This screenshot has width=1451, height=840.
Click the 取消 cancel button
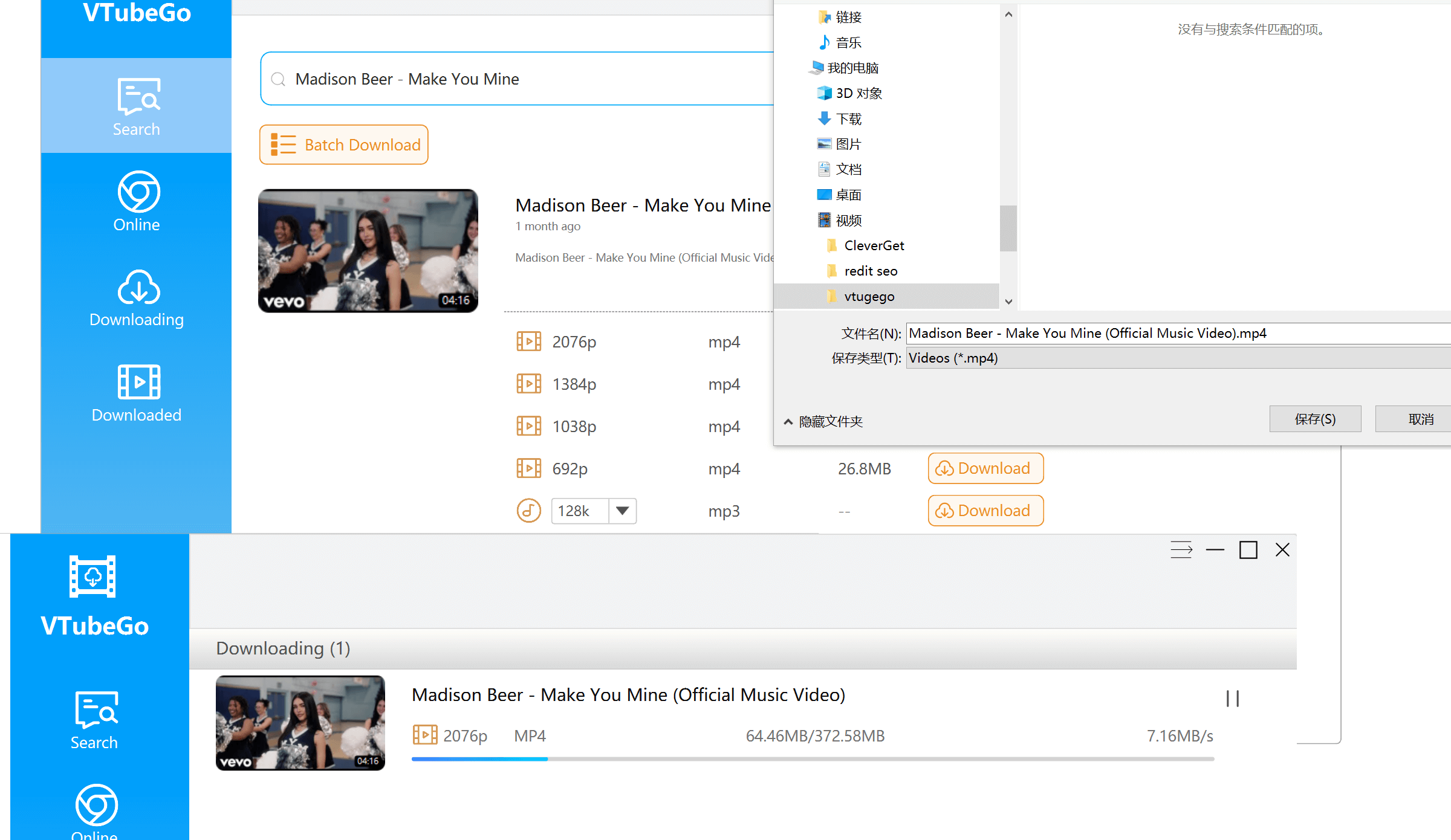point(1415,419)
